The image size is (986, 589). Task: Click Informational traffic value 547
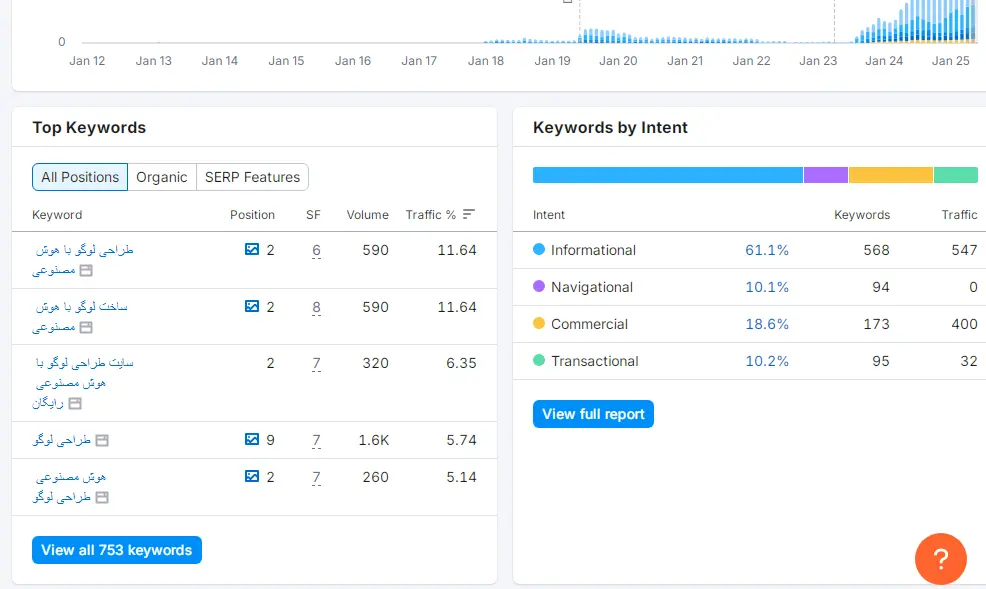964,250
